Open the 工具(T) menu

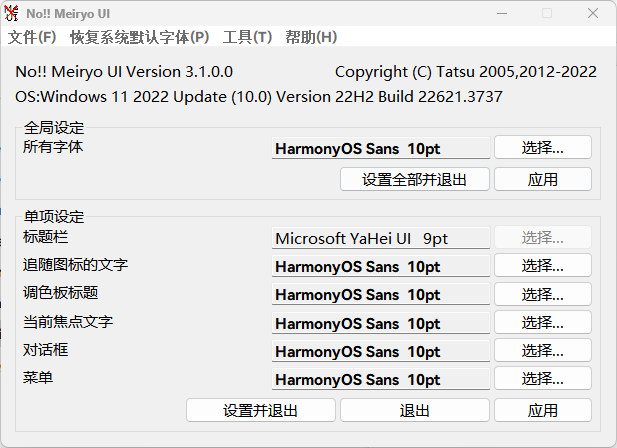click(x=247, y=37)
